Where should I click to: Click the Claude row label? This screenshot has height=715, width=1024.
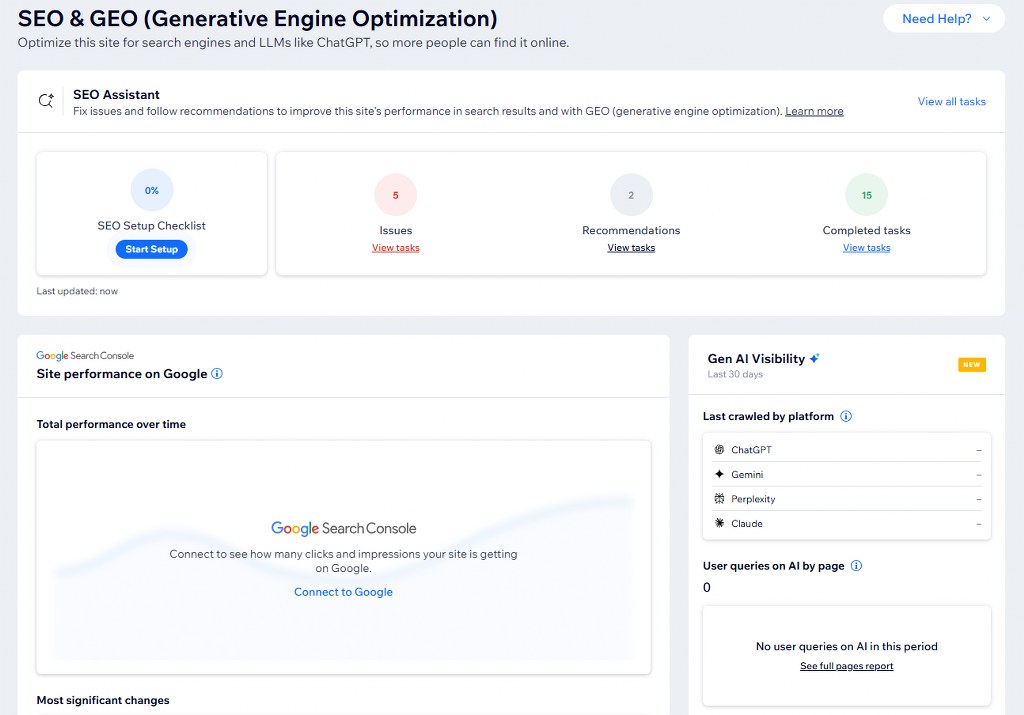tap(746, 524)
